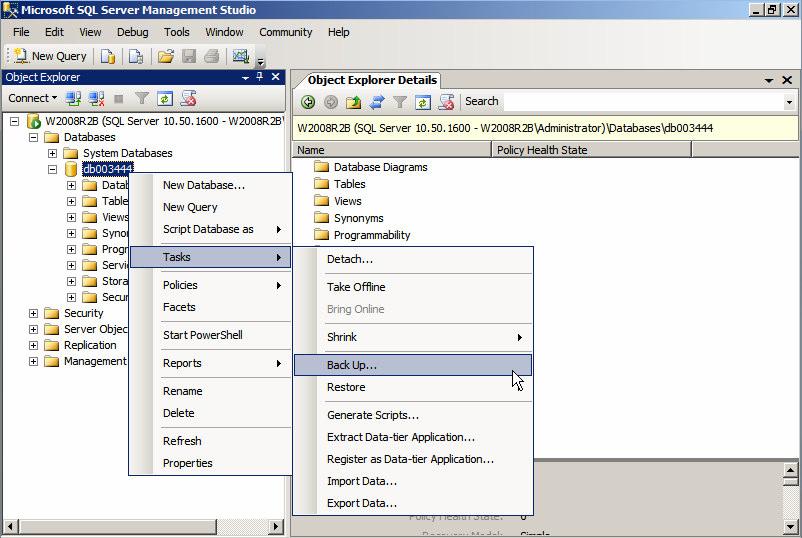Click the Analysis Services query icon
802x538 pixels.
point(136,56)
